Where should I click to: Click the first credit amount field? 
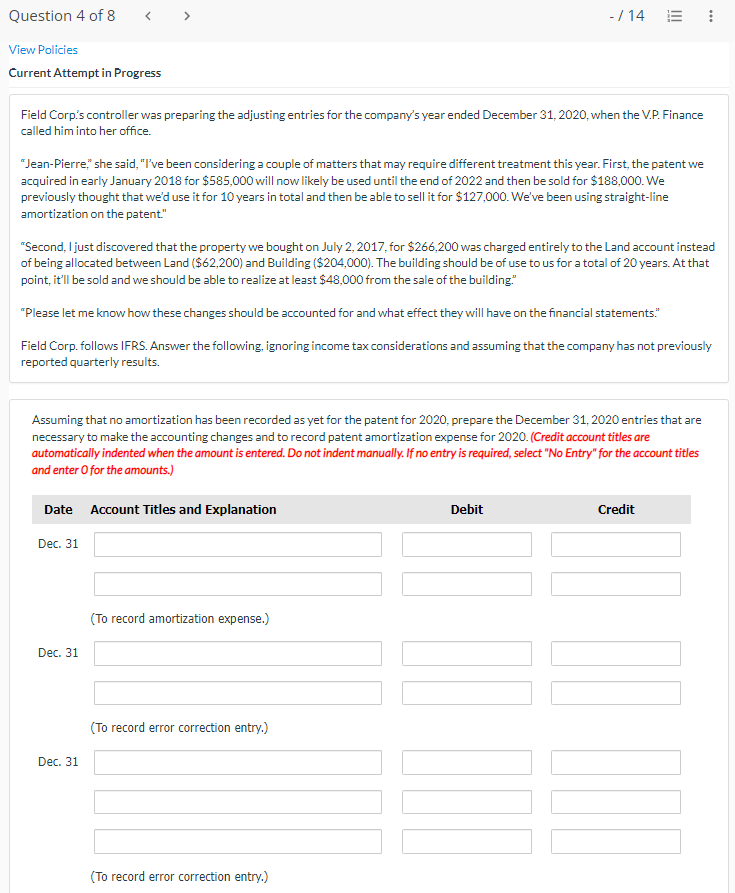tap(615, 544)
